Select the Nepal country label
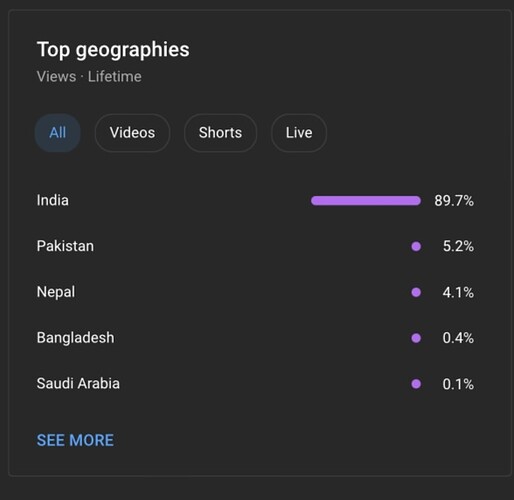The width and height of the screenshot is (514, 500). click(56, 292)
